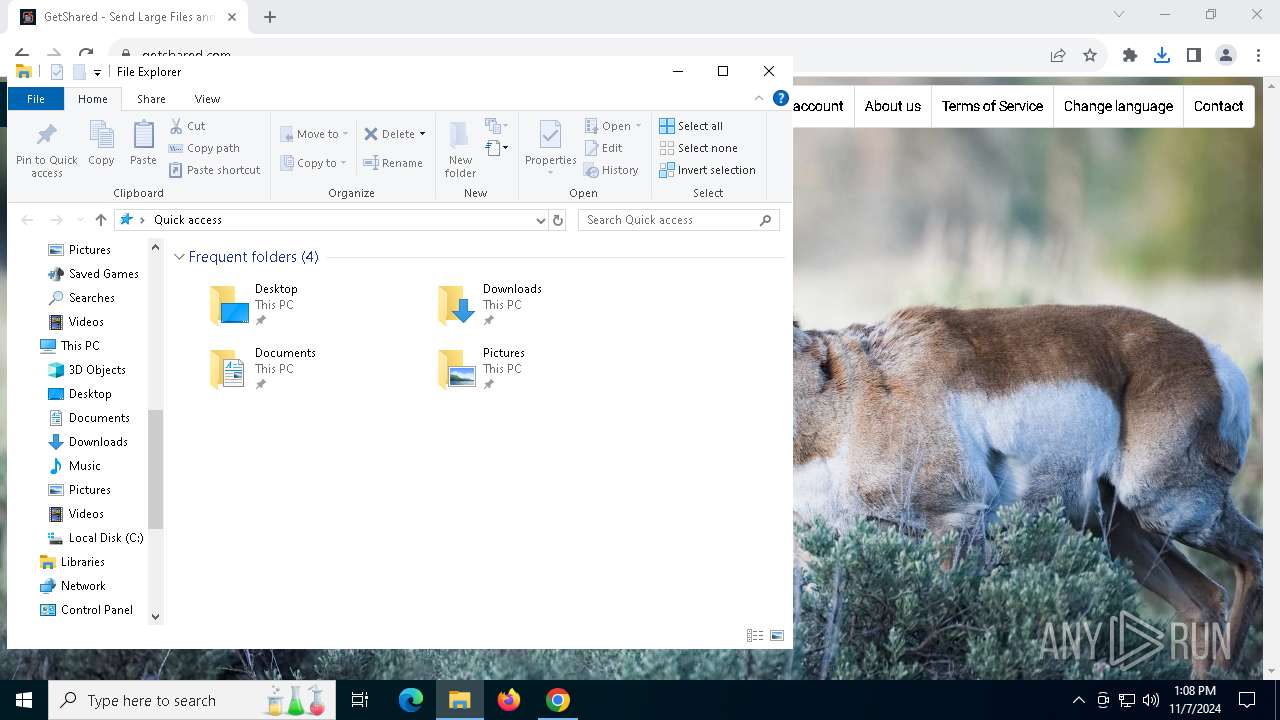Switch to large icons view
Screen dimensions: 1280x720
777,636
